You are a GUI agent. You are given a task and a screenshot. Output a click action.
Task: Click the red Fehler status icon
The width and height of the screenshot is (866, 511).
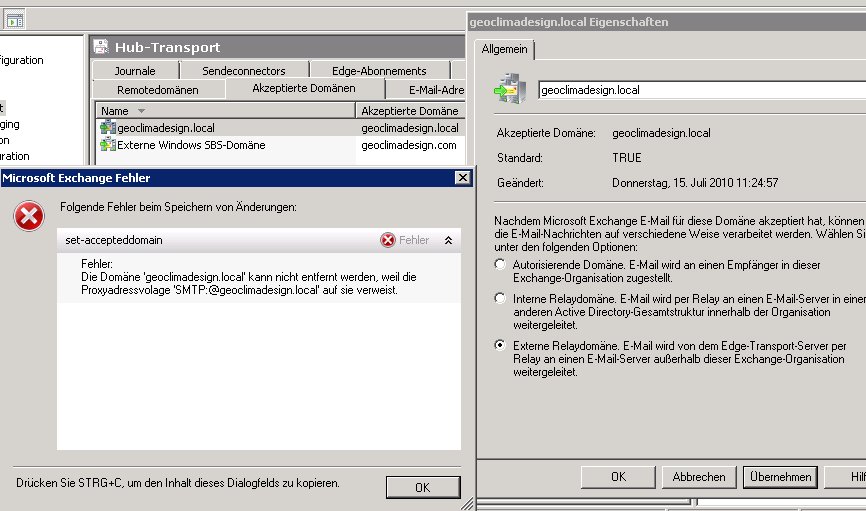click(x=388, y=240)
